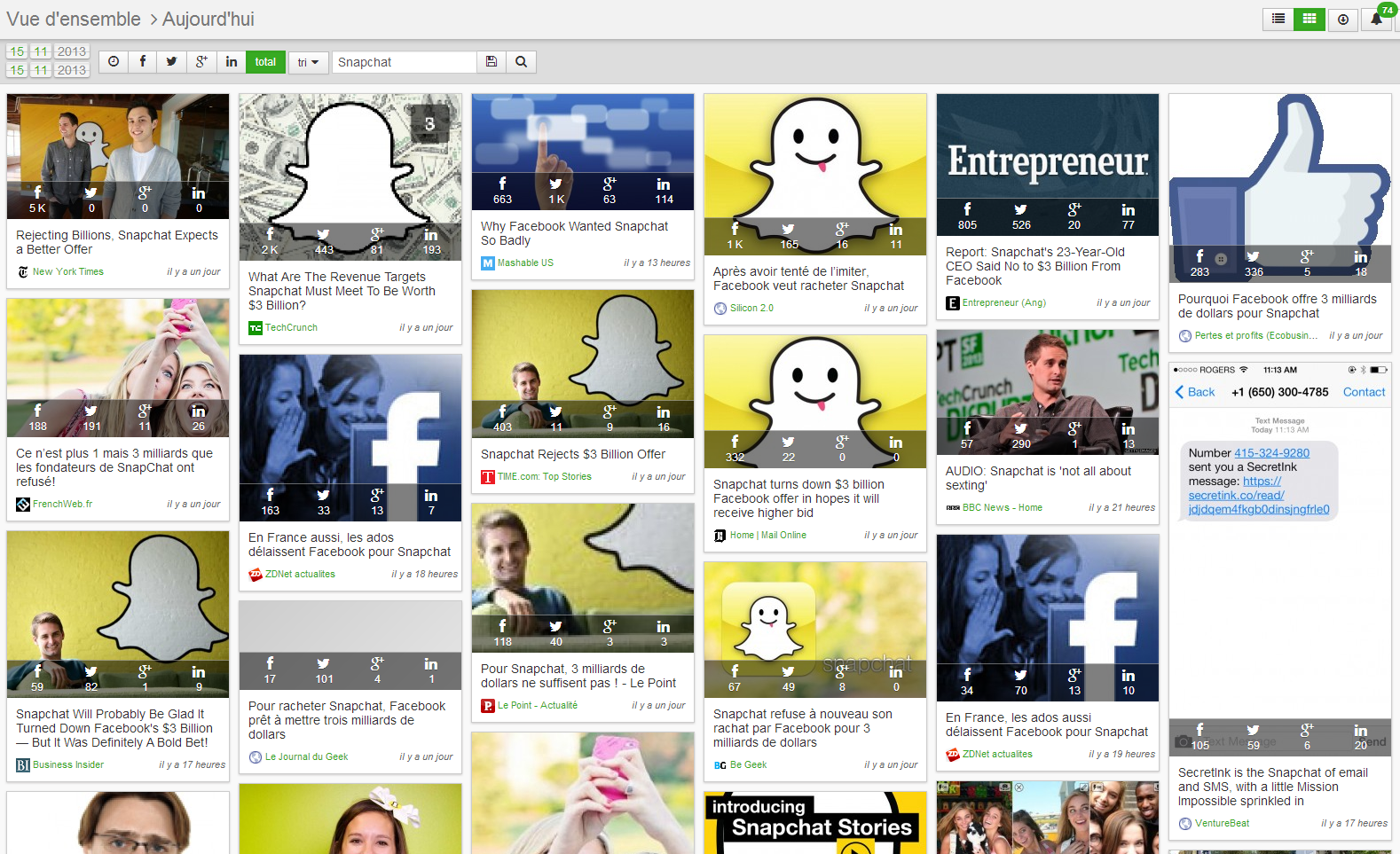Click the download circle-arrow button

click(x=1343, y=19)
